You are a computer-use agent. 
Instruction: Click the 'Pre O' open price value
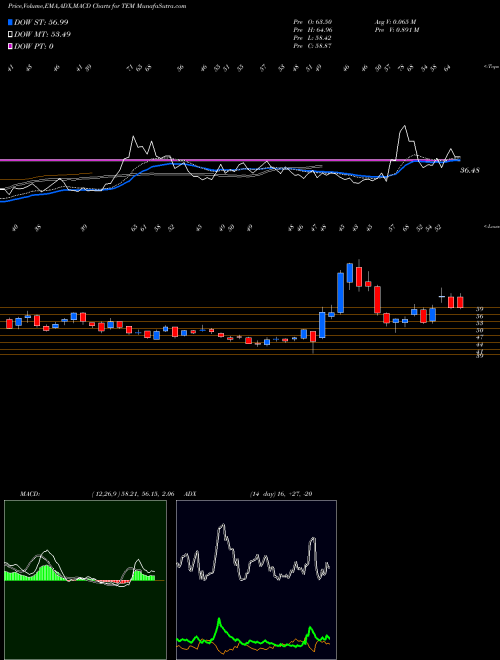[x=314, y=21]
